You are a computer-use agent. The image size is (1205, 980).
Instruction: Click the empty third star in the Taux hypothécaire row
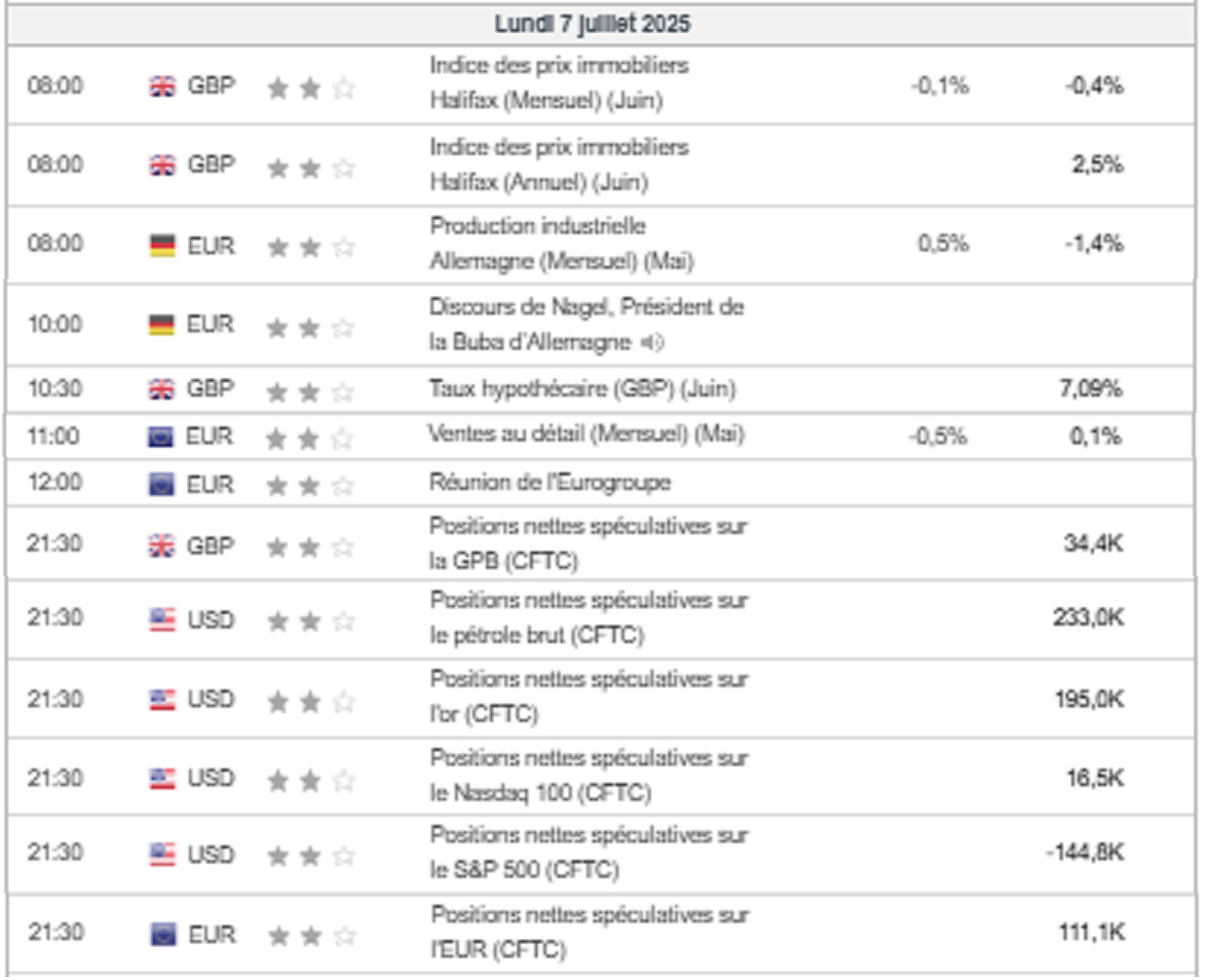tap(342, 392)
